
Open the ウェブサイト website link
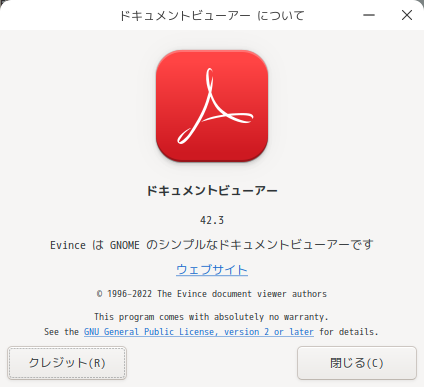point(212,269)
